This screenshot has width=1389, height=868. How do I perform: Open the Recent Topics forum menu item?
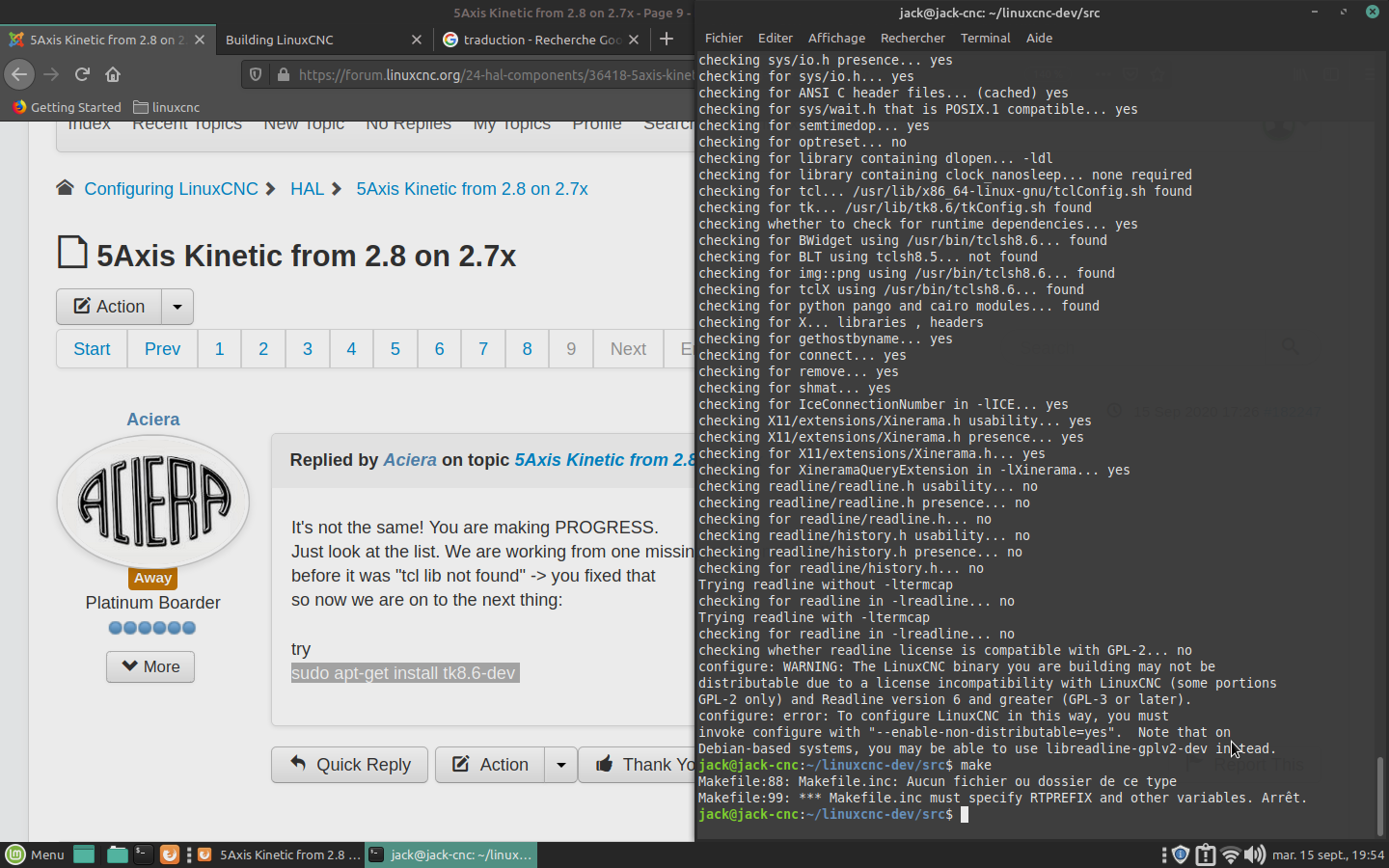click(187, 124)
